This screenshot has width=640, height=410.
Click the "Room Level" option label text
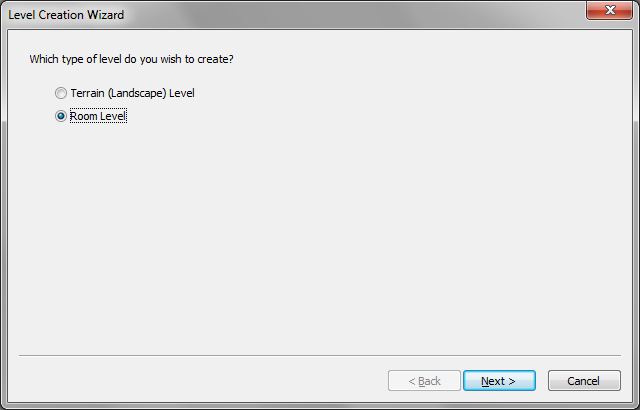pos(99,116)
